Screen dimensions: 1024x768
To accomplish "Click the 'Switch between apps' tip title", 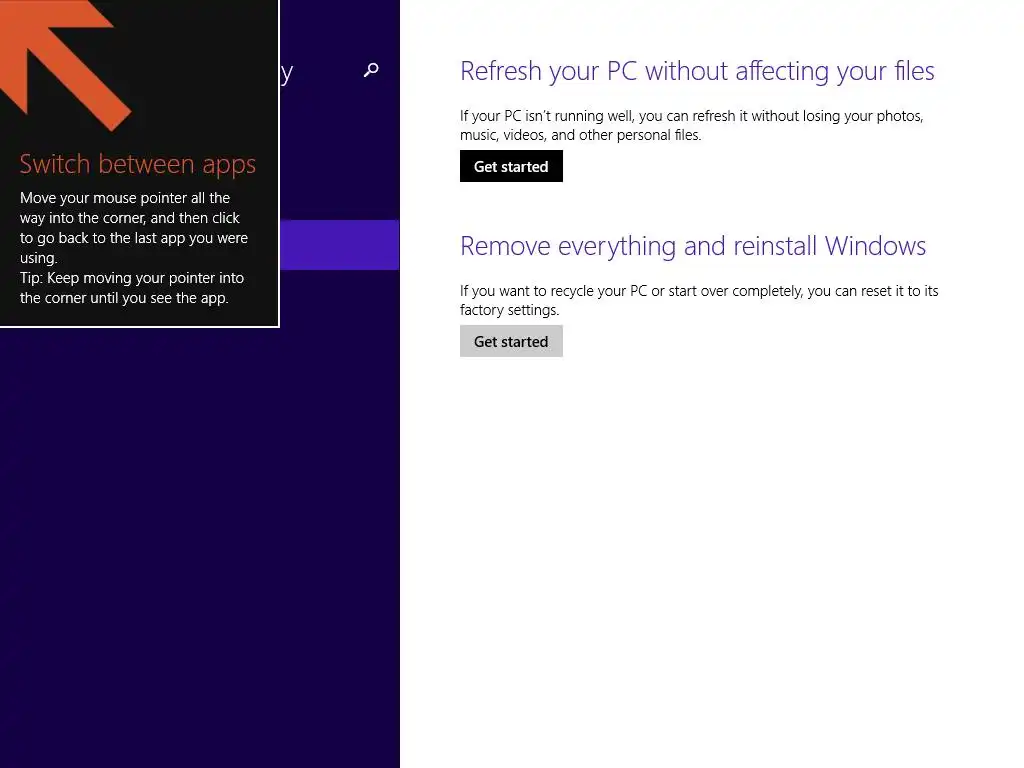I will 137,164.
